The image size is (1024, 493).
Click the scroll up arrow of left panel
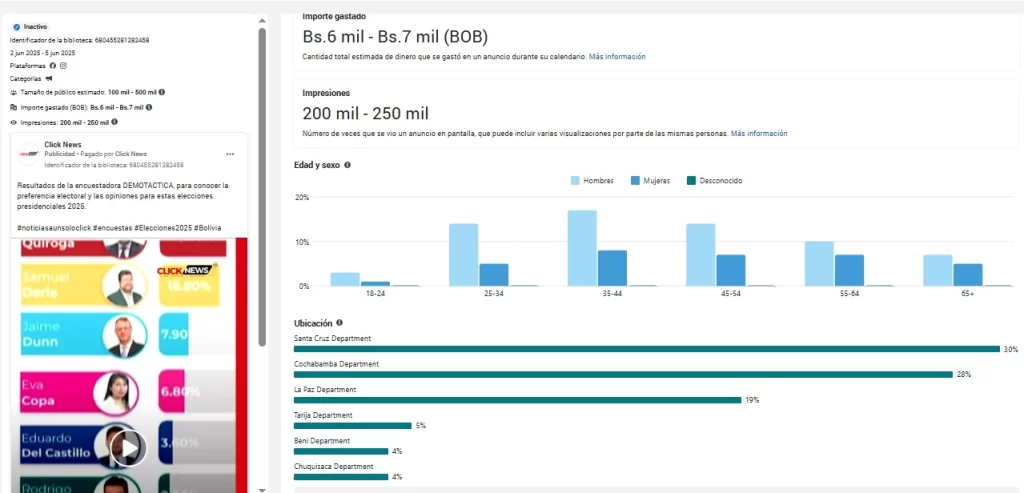click(x=262, y=20)
